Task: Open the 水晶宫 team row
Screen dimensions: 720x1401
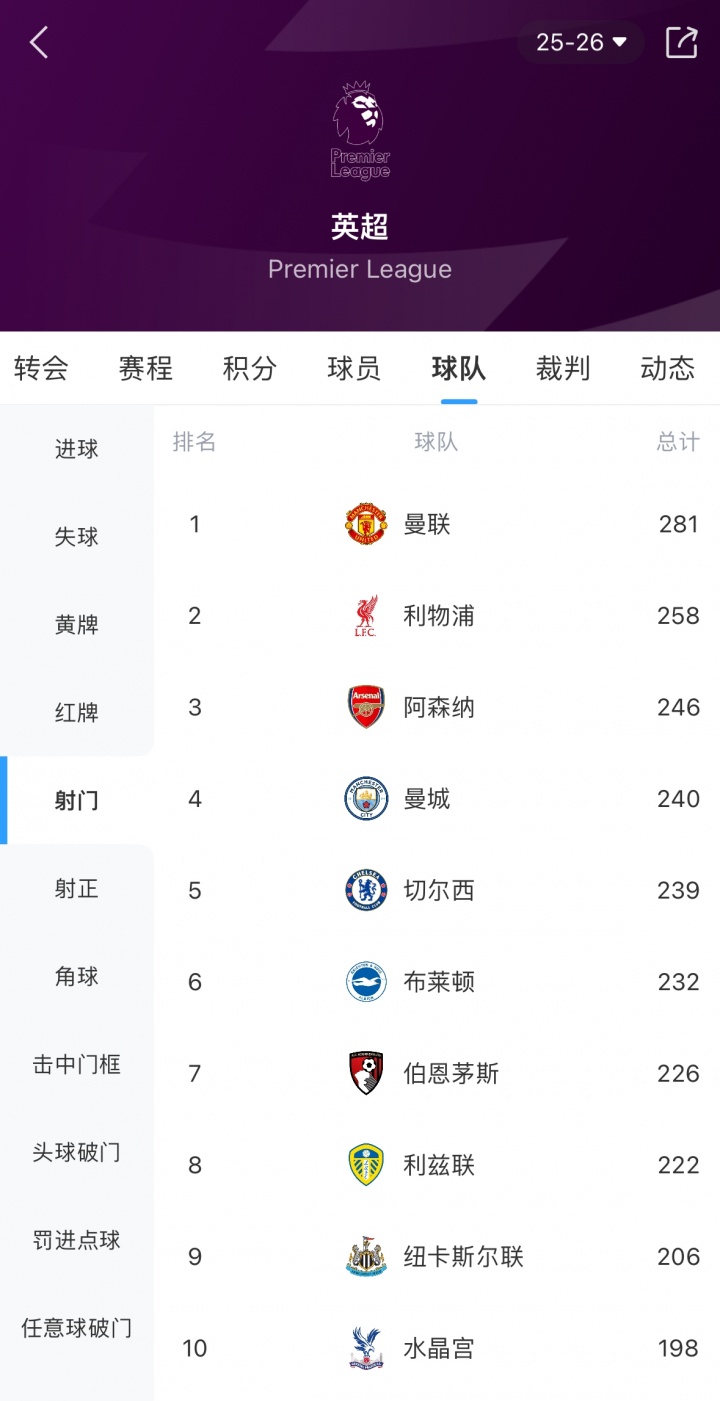Action: coord(439,1349)
